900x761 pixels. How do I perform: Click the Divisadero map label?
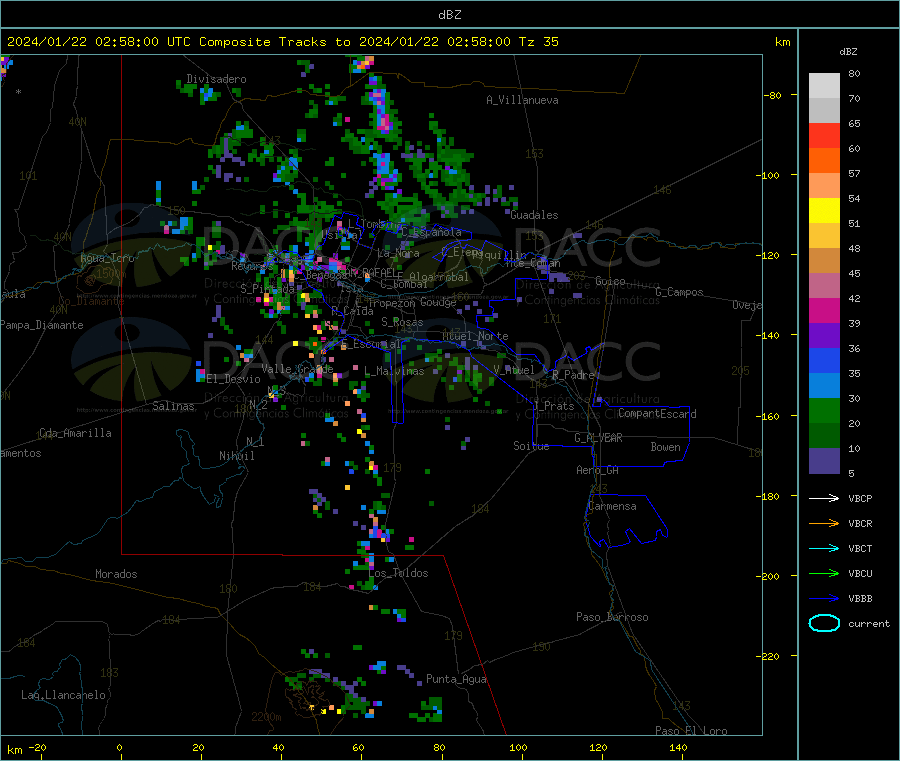(216, 79)
